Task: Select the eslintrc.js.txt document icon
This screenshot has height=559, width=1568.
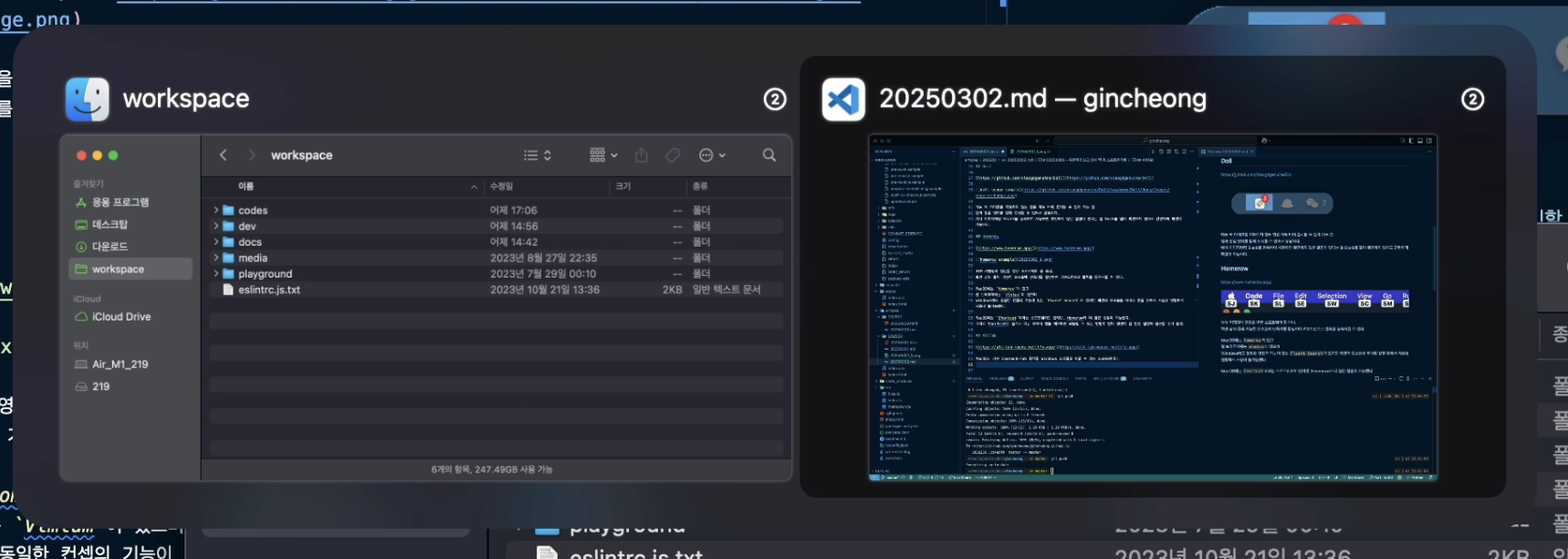Action: point(229,290)
